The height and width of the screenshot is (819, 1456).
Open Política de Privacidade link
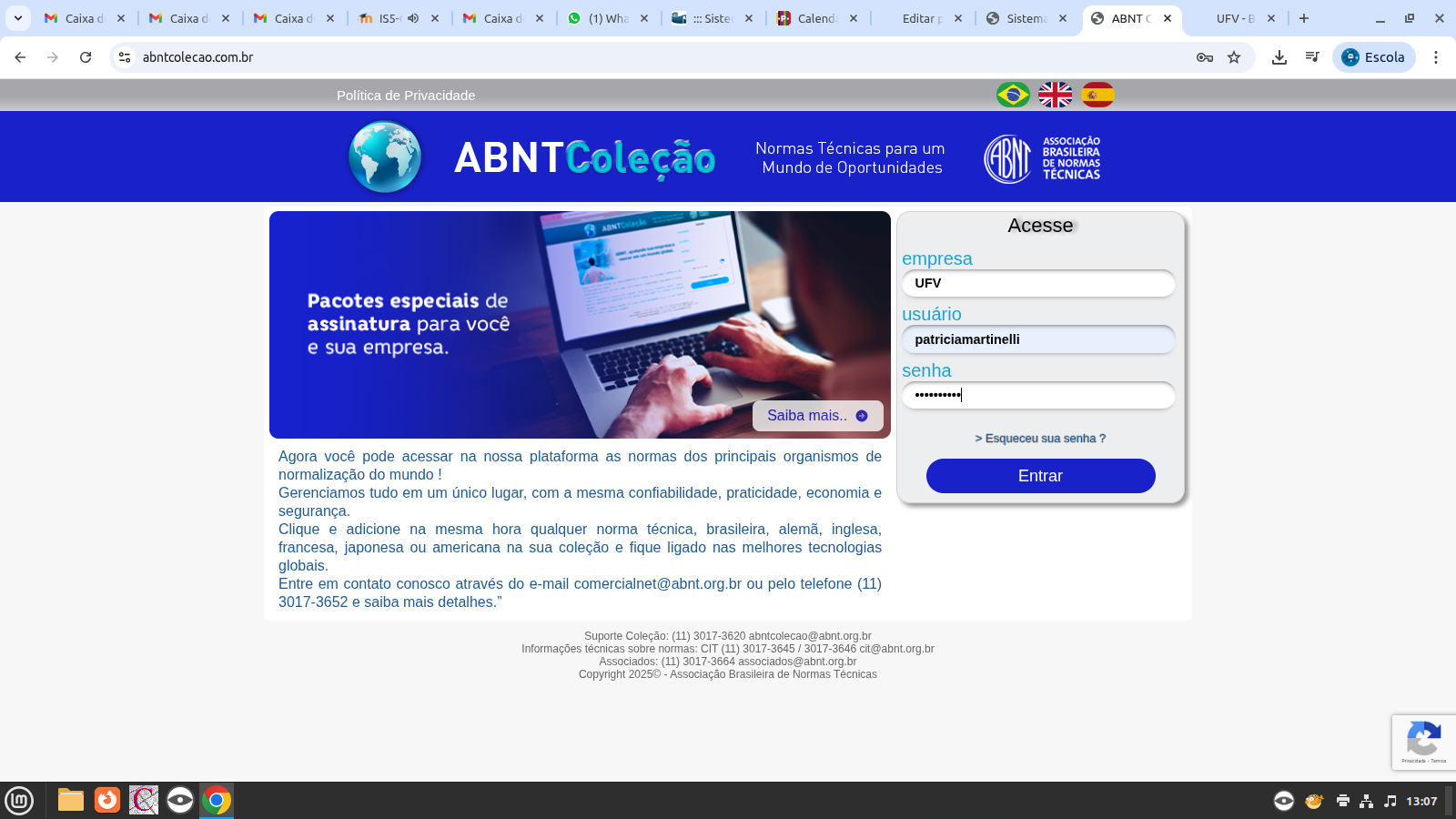click(406, 96)
